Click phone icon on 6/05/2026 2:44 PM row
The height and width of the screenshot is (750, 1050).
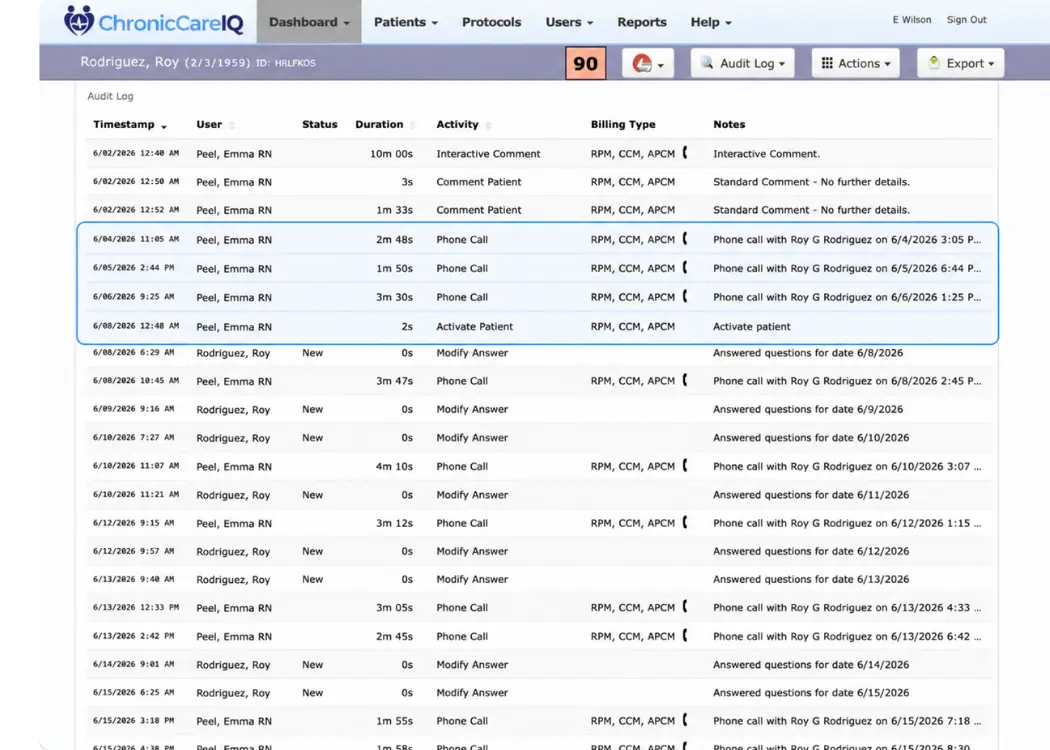tap(684, 267)
